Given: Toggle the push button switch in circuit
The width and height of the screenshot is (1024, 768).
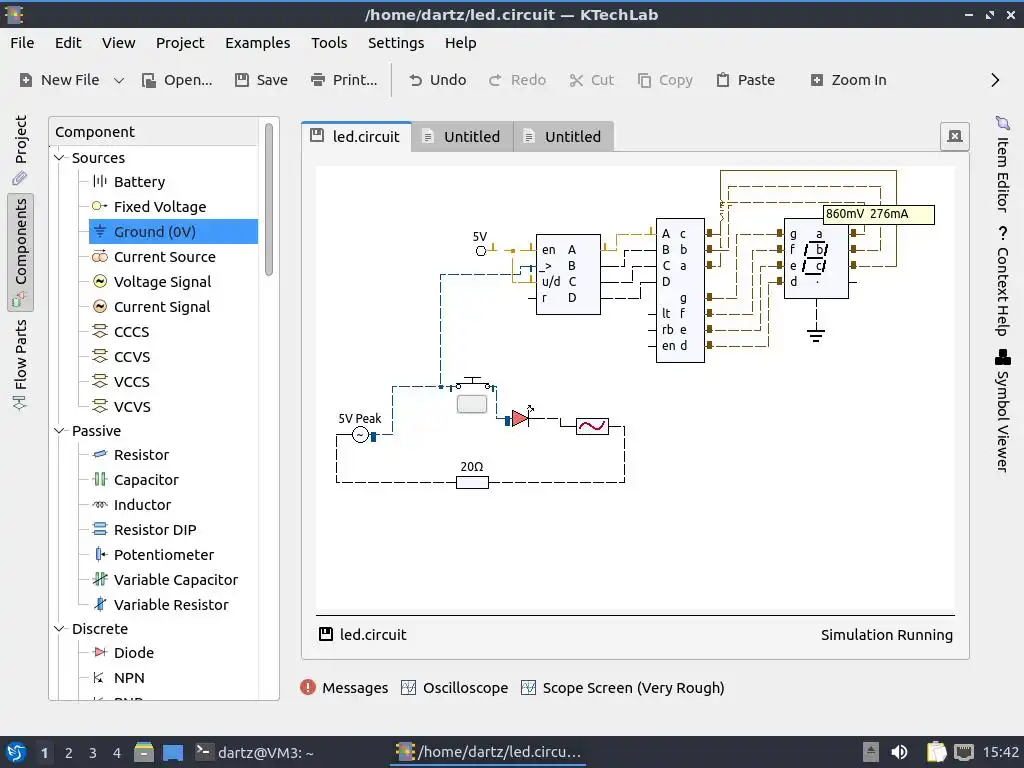Looking at the screenshot, I should 472,404.
